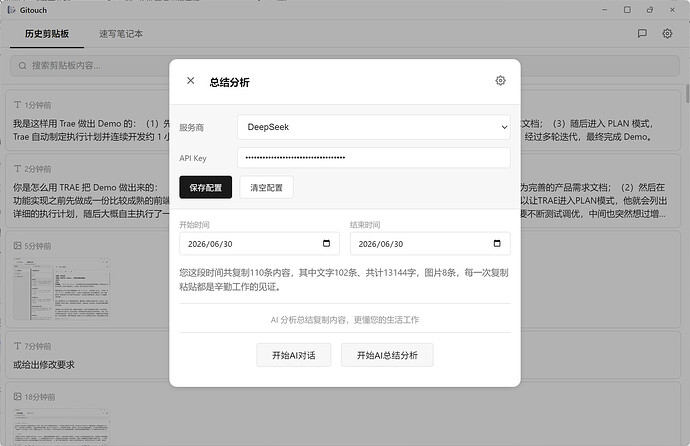Click the text type icon beside 1分钟前
The image size is (690, 446).
click(x=18, y=105)
